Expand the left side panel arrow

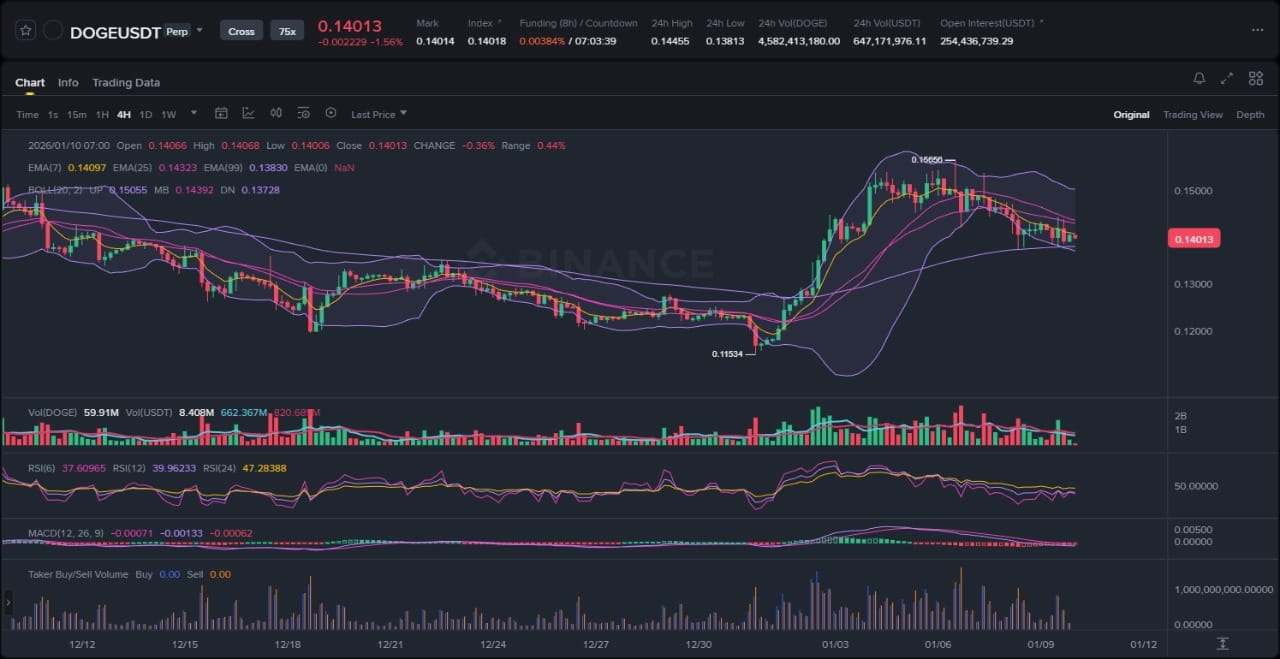(x=9, y=603)
